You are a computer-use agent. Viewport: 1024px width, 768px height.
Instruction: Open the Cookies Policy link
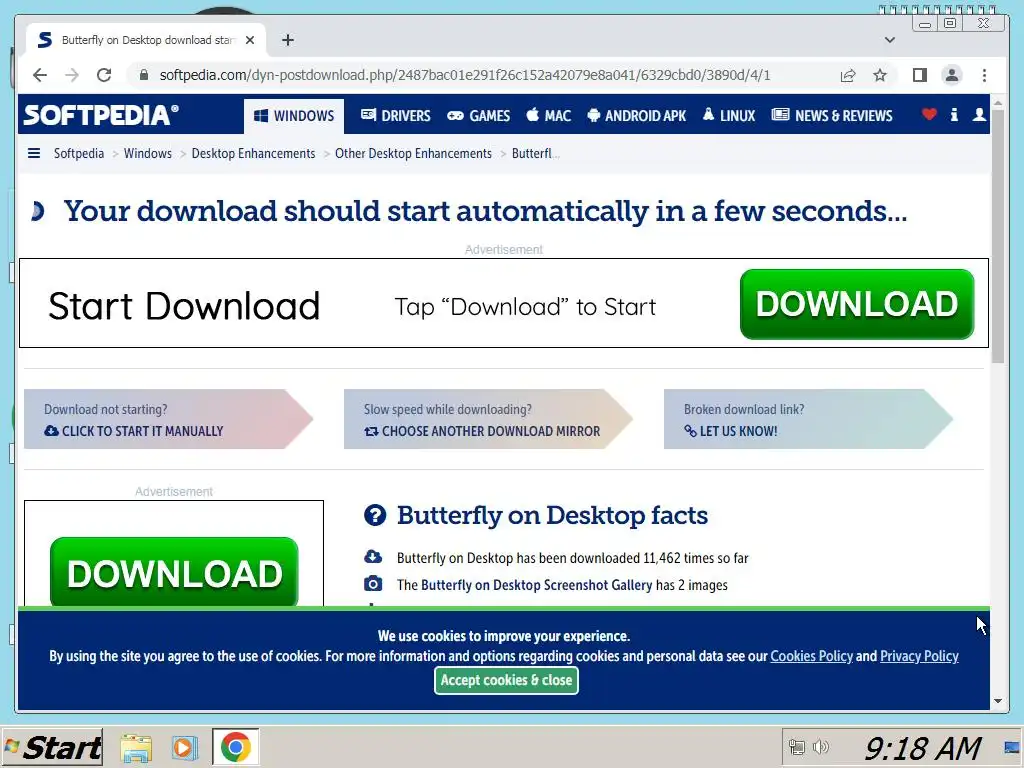tap(812, 656)
